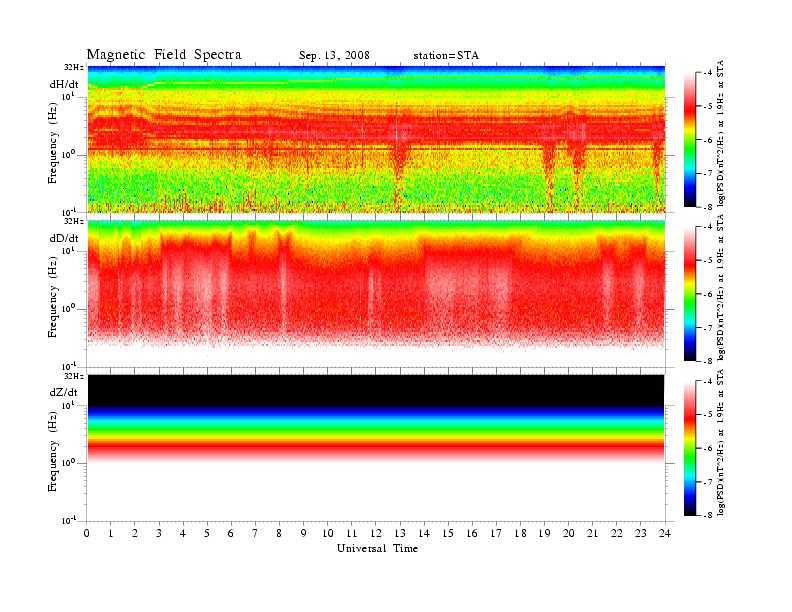Click the "-6" value on the dD/dt color scale
The image size is (792, 612).
[708, 294]
